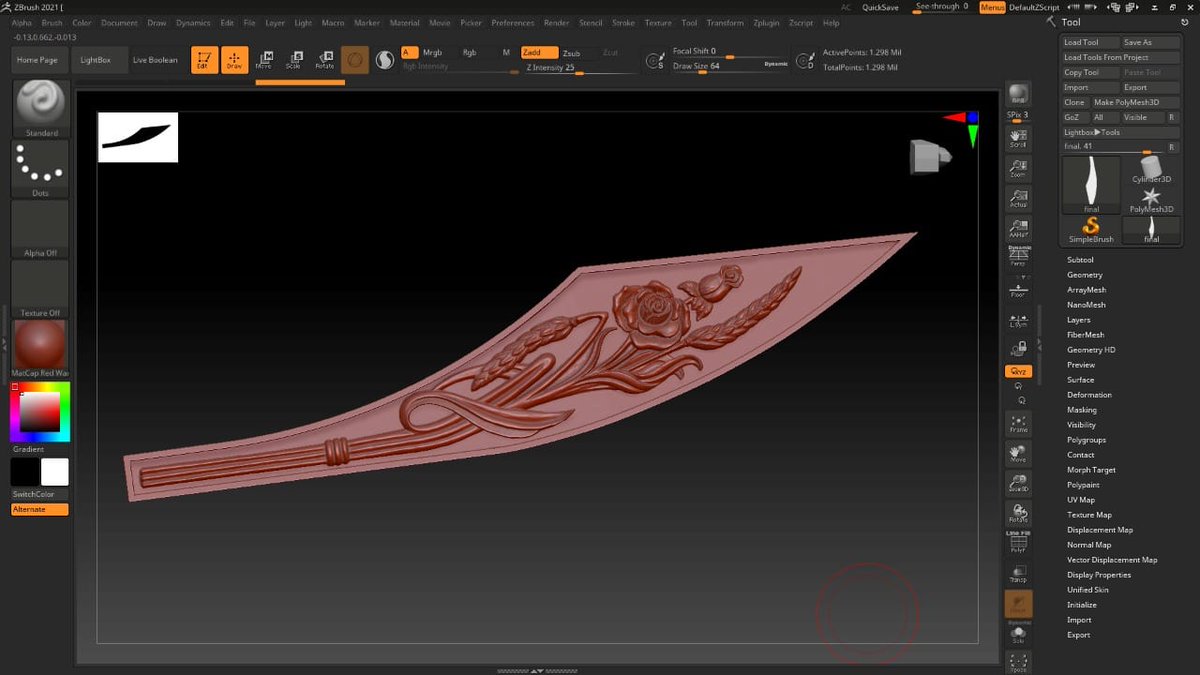This screenshot has height=675, width=1200.
Task: Click the Scroll canvas icon
Action: (x=1018, y=138)
